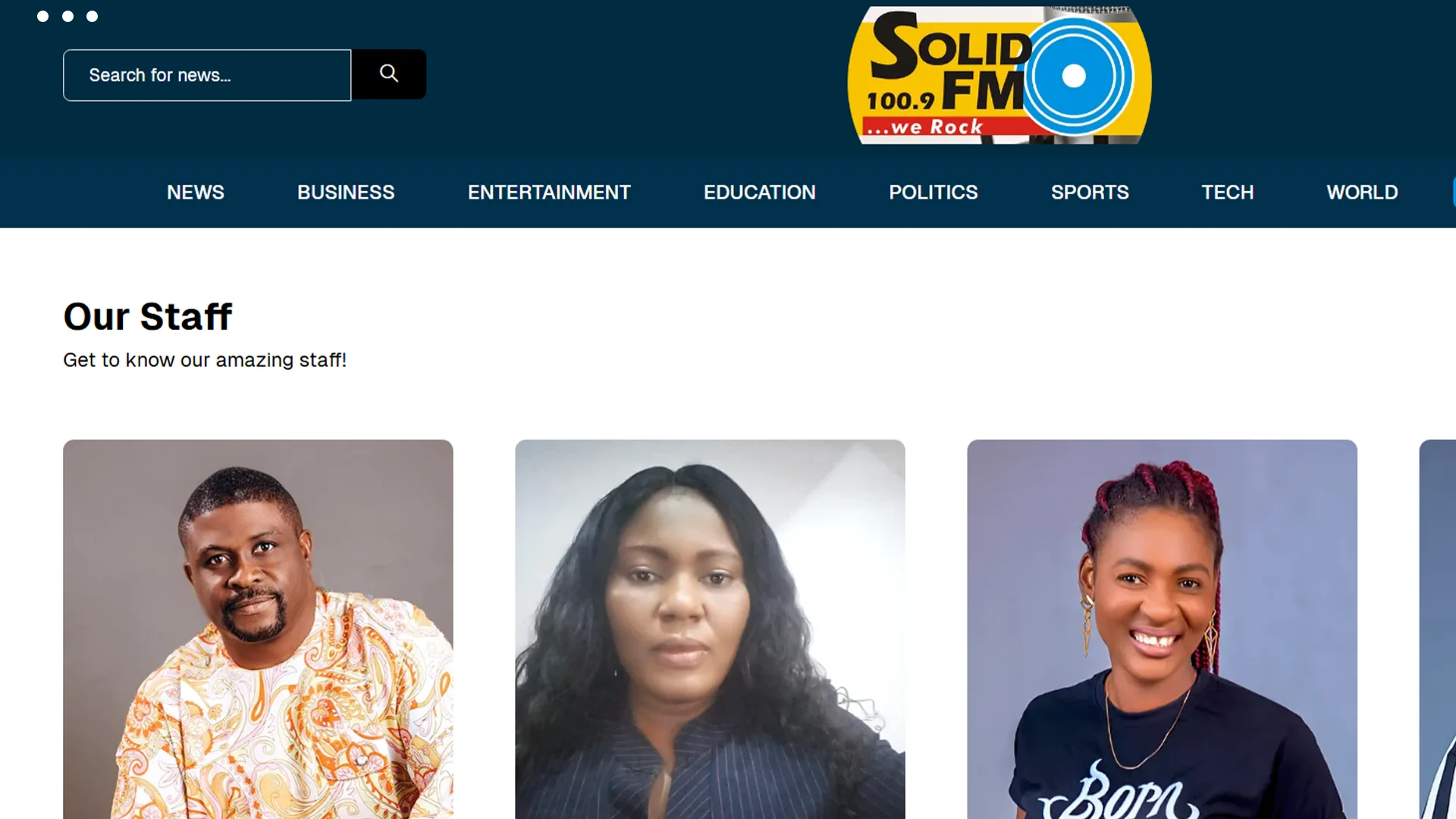Click the Solid FM 100.9 logo
This screenshot has height=819, width=1456.
pos(999,75)
